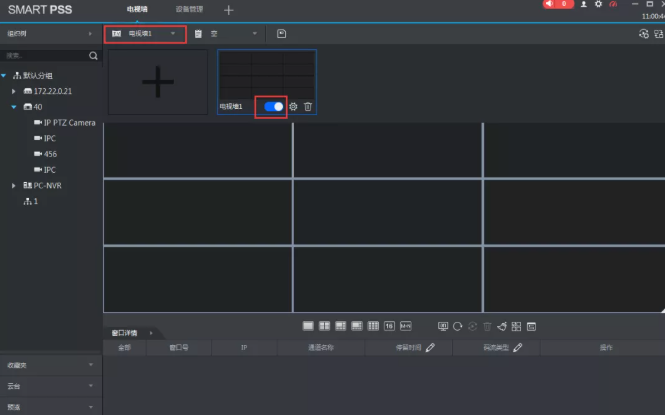Collapse the 40 device node
Viewport: 665px width, 415px height.
click(14, 107)
